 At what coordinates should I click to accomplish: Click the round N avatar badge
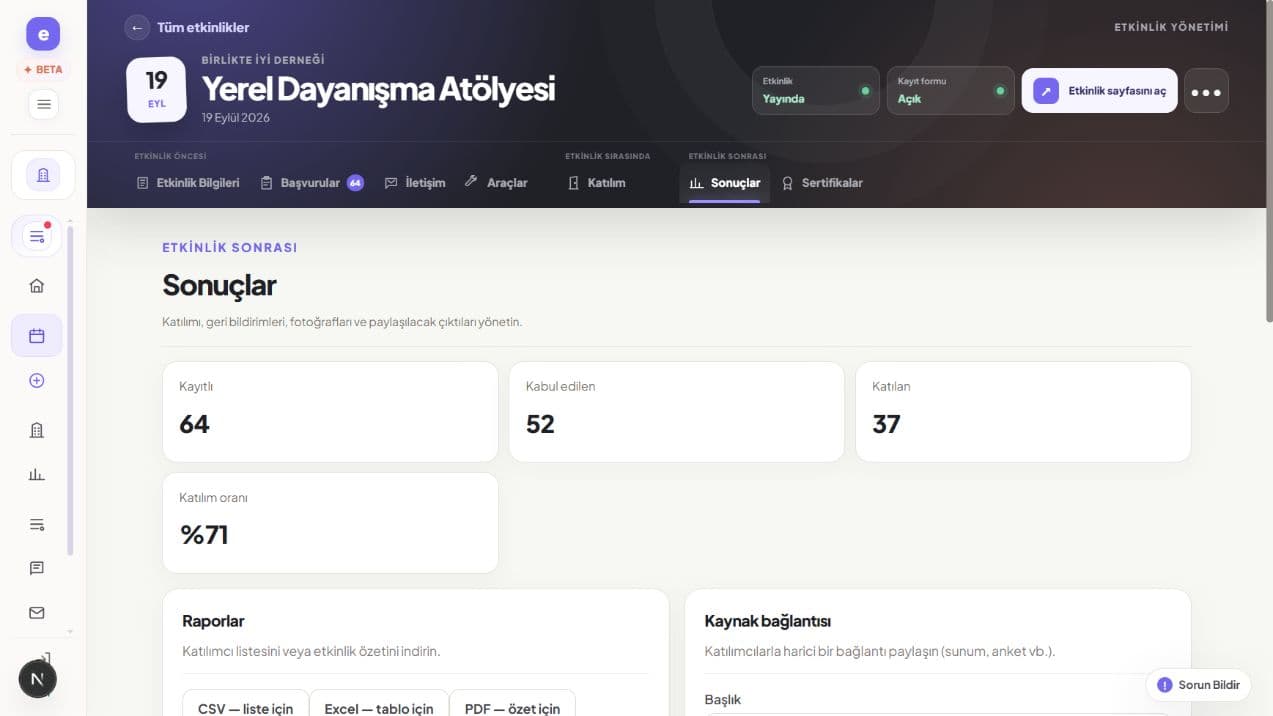click(x=38, y=679)
